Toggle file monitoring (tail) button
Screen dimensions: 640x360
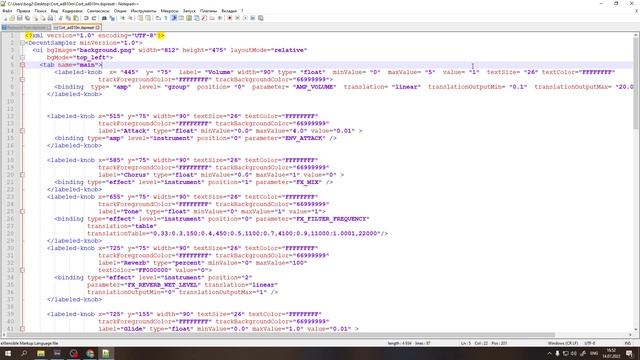click(x=220, y=18)
